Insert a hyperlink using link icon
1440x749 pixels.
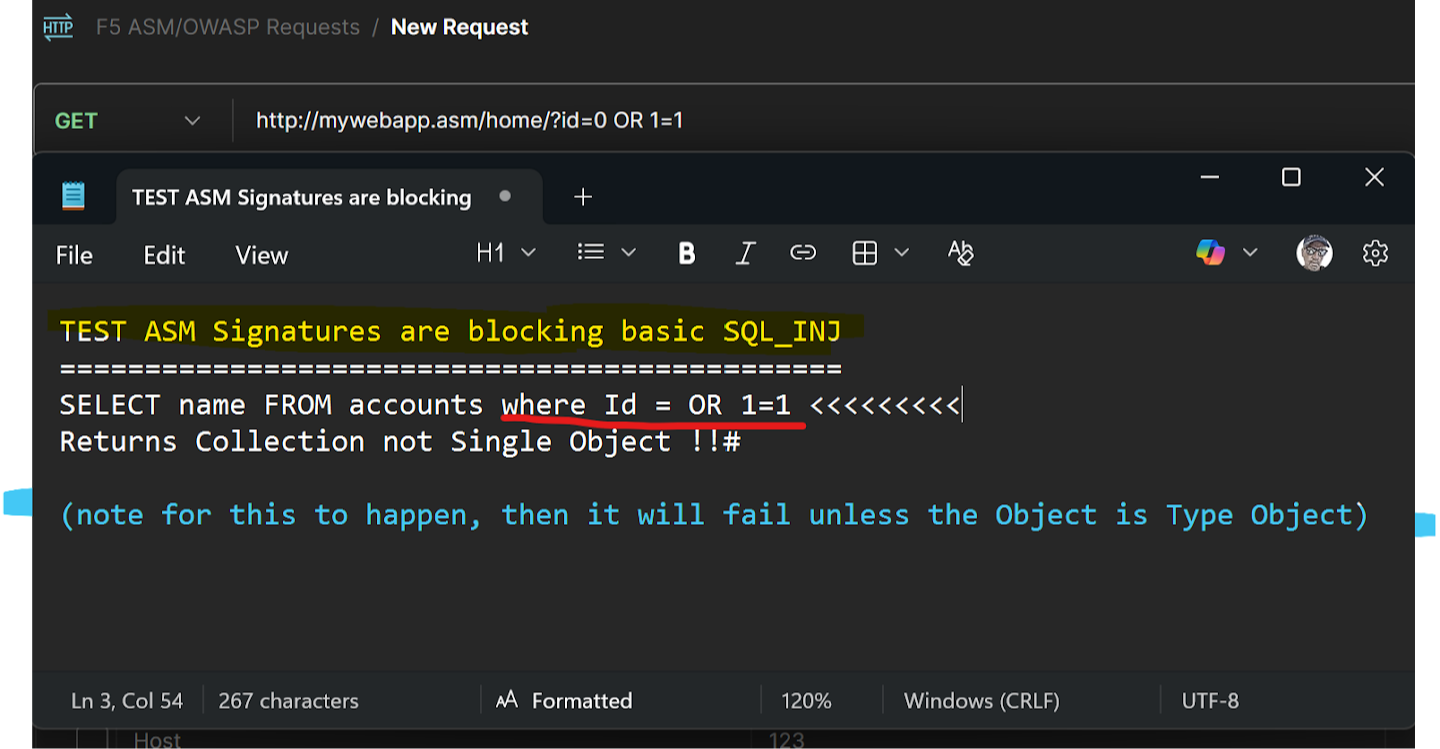[x=803, y=254]
